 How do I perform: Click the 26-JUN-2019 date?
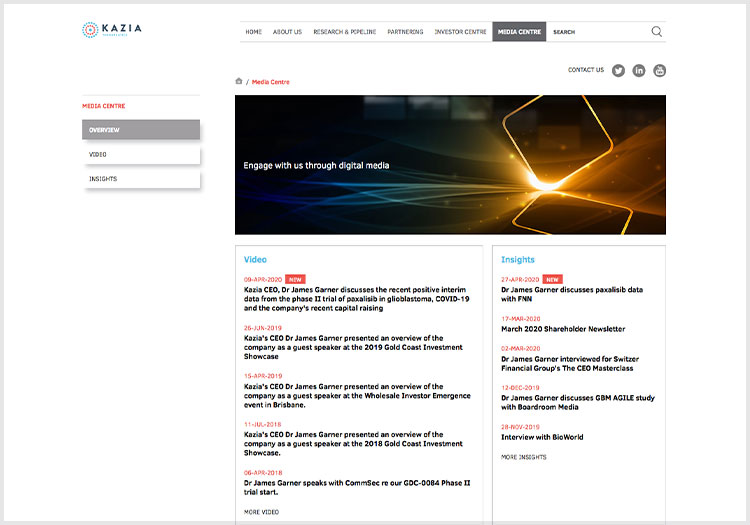tap(263, 328)
